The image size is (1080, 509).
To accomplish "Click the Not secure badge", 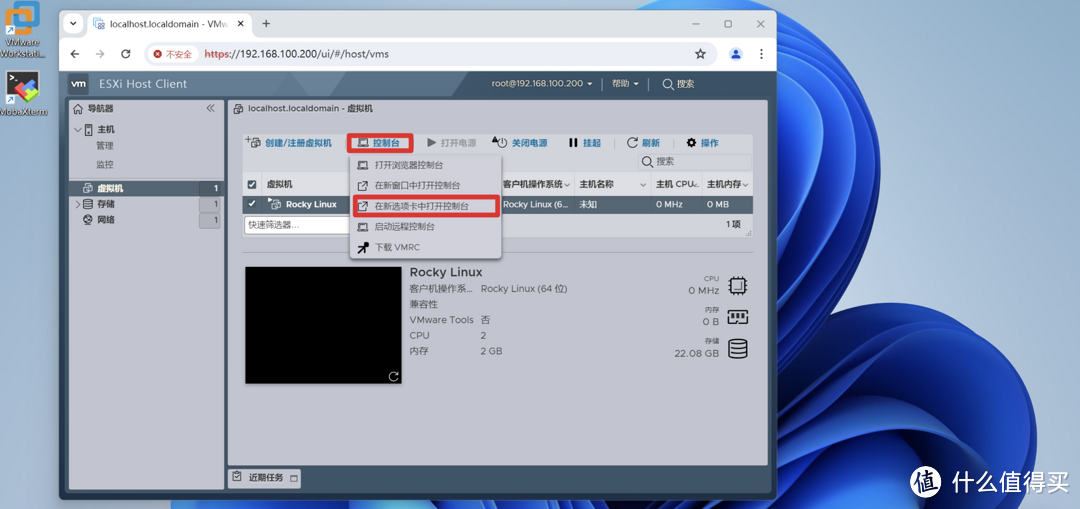I will point(173,54).
